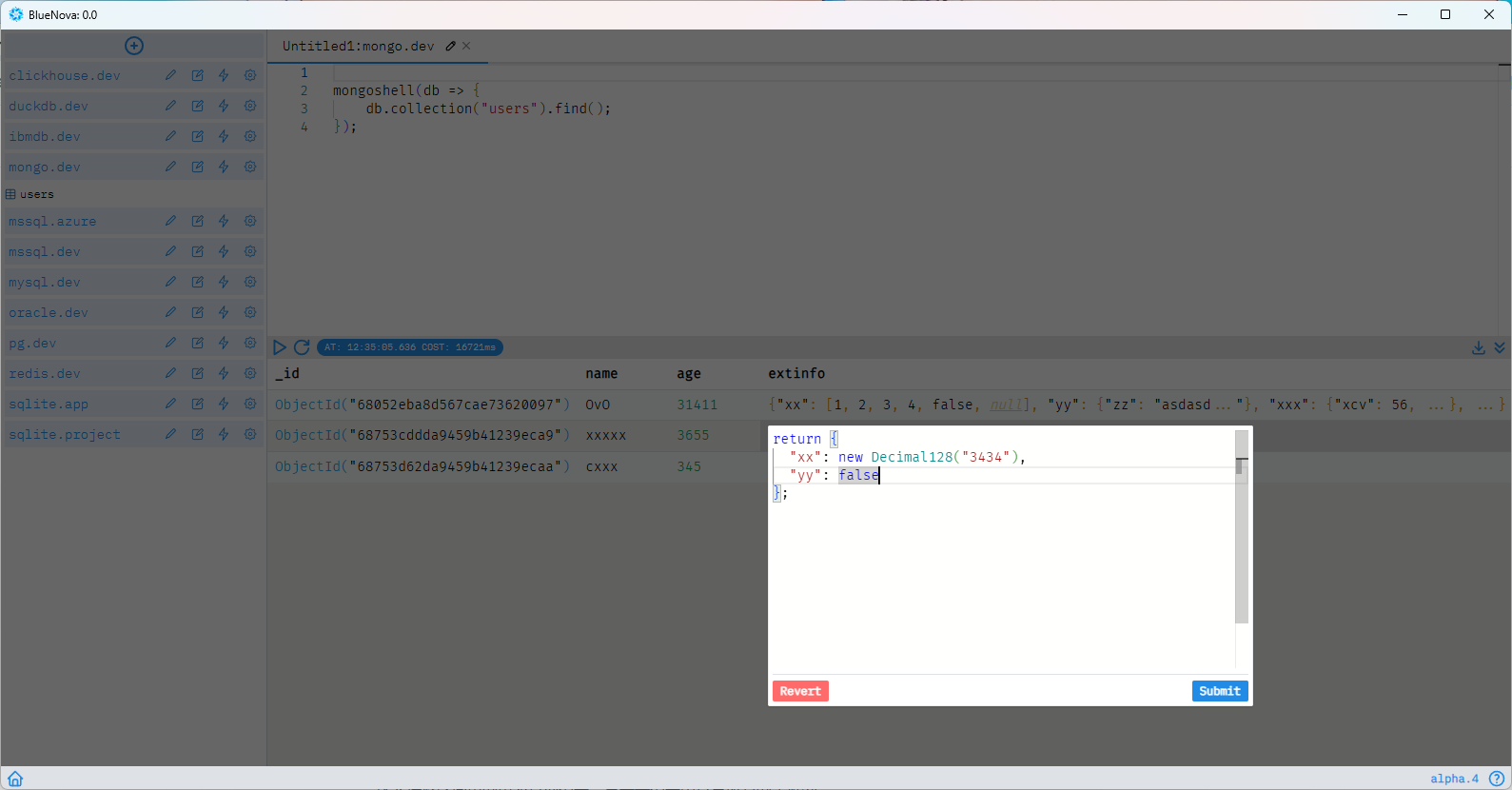The image size is (1512, 790).
Task: Rename tab using pencil icon on Untitled1
Action: [x=450, y=46]
